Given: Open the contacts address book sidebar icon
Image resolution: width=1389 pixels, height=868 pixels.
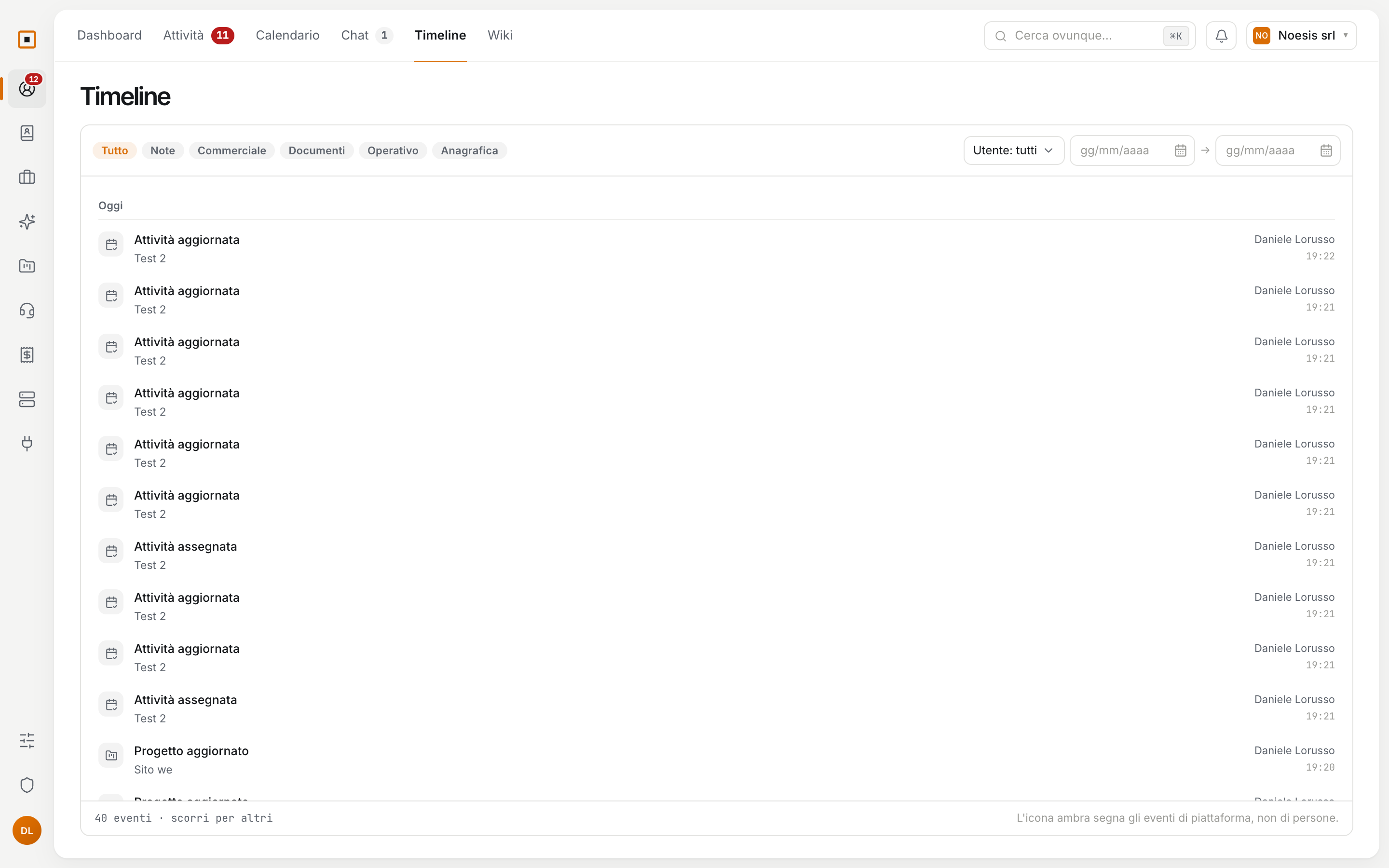Looking at the screenshot, I should click(27, 133).
